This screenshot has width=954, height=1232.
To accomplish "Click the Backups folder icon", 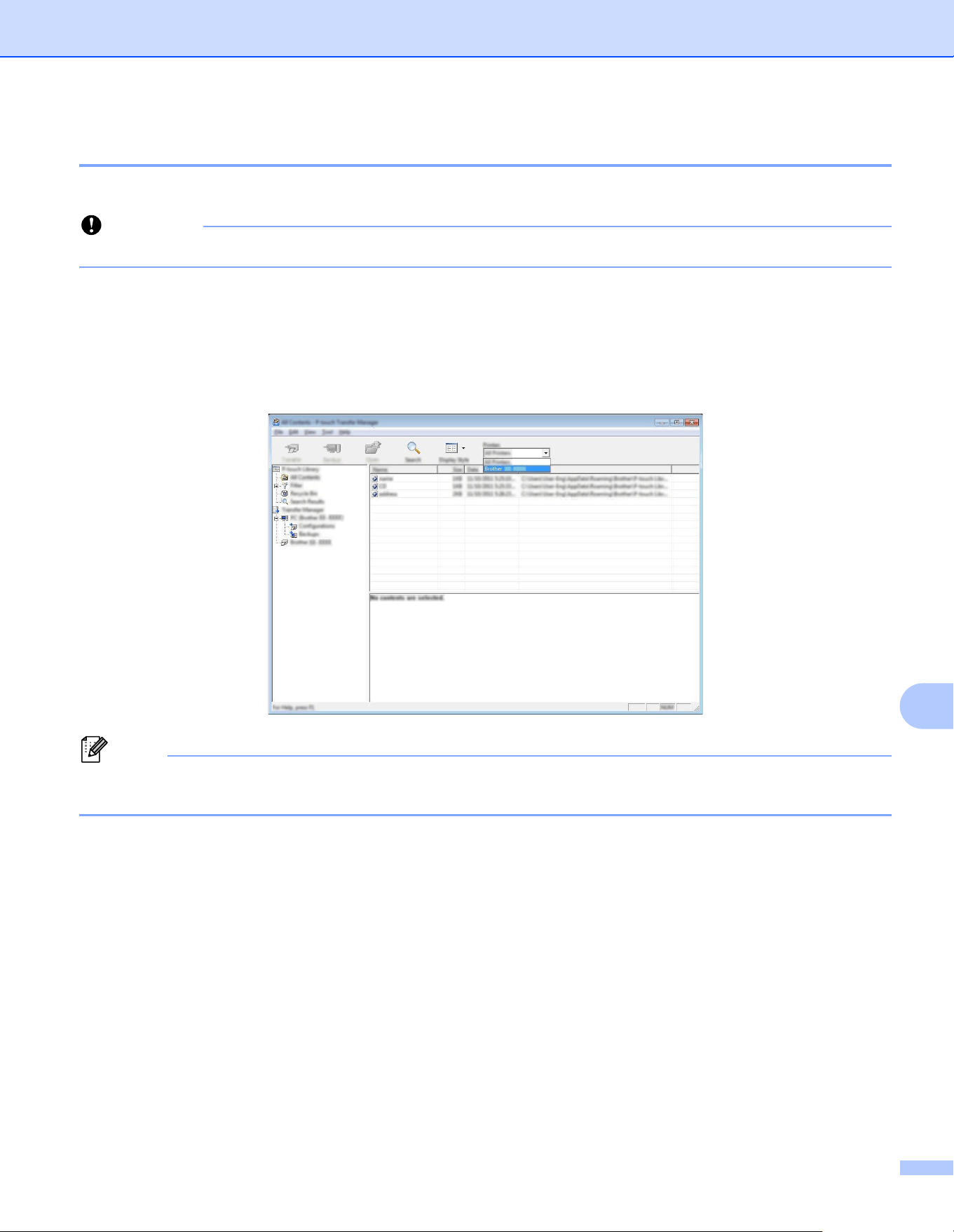I will [294, 534].
